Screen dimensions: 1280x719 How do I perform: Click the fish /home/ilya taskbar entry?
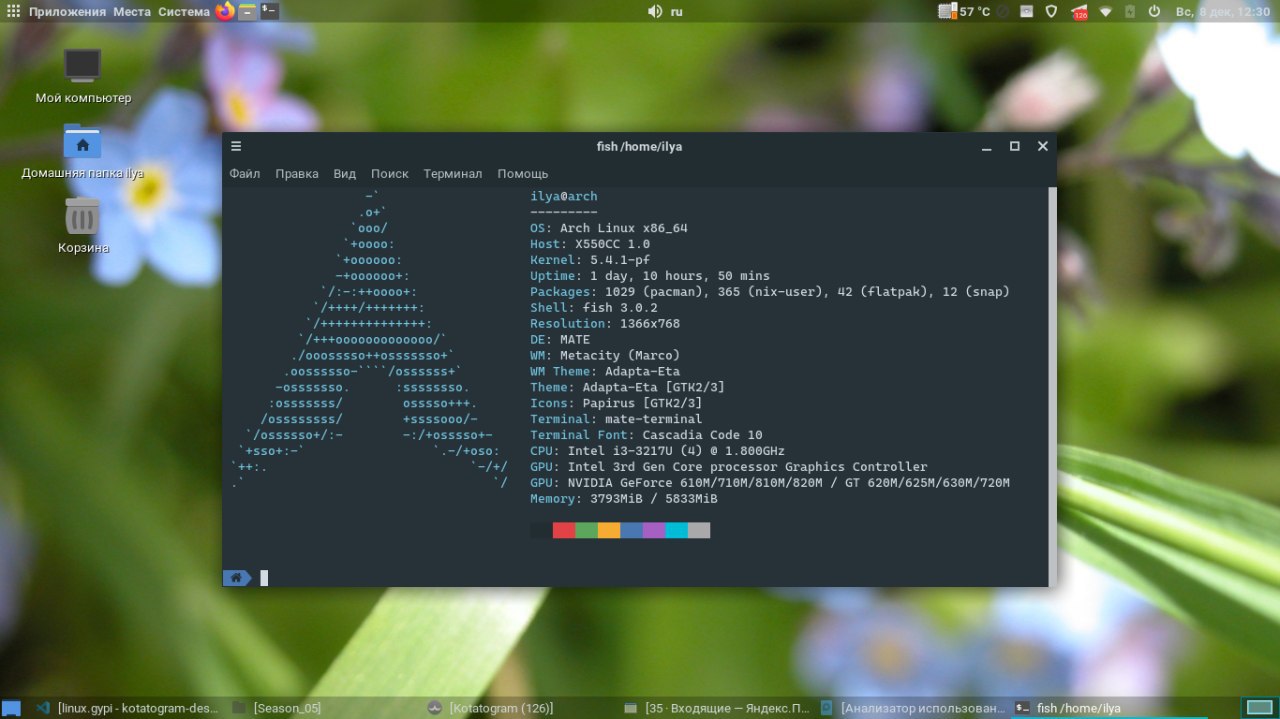point(1108,708)
